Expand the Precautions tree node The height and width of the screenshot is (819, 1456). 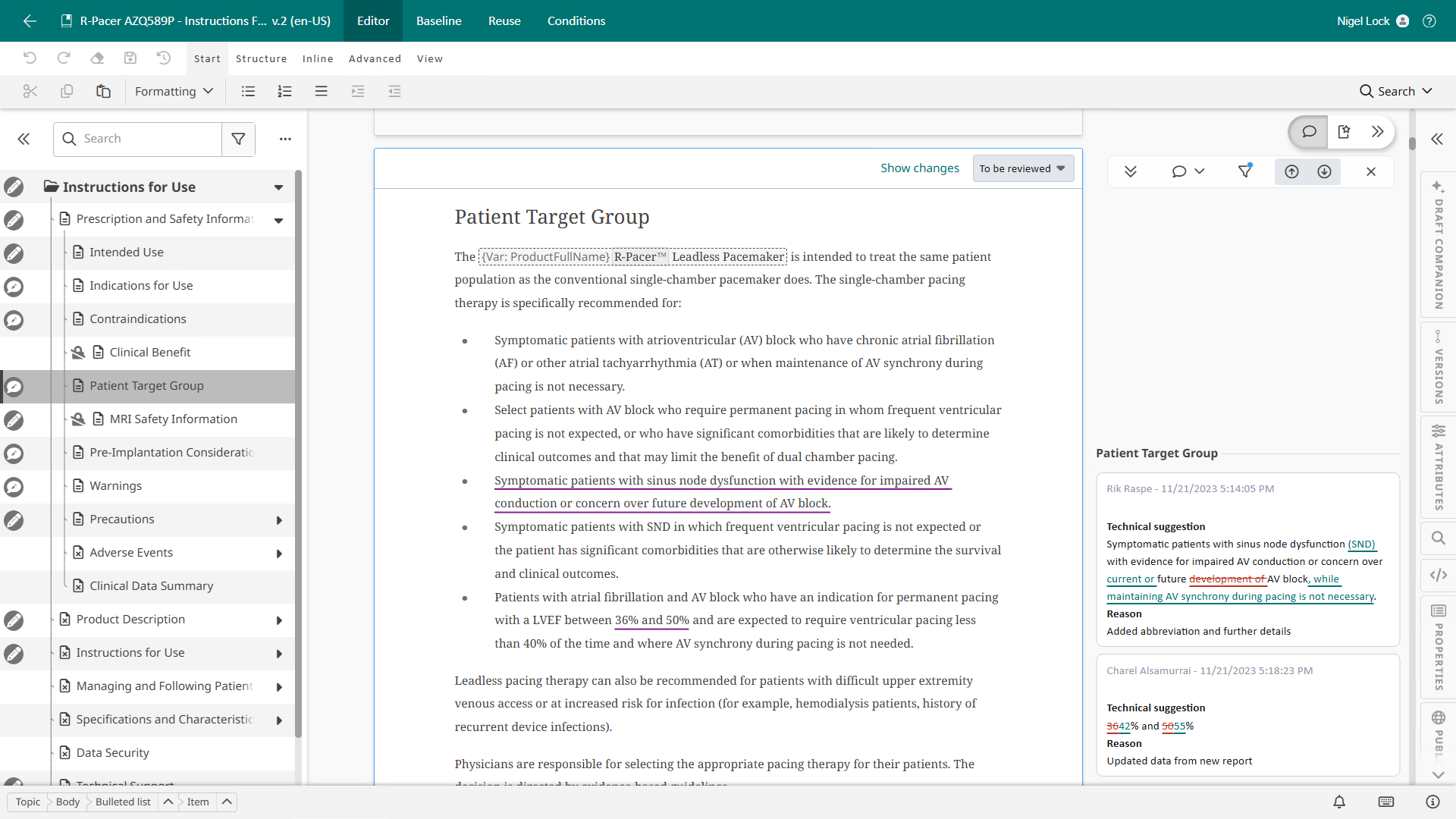click(x=279, y=520)
